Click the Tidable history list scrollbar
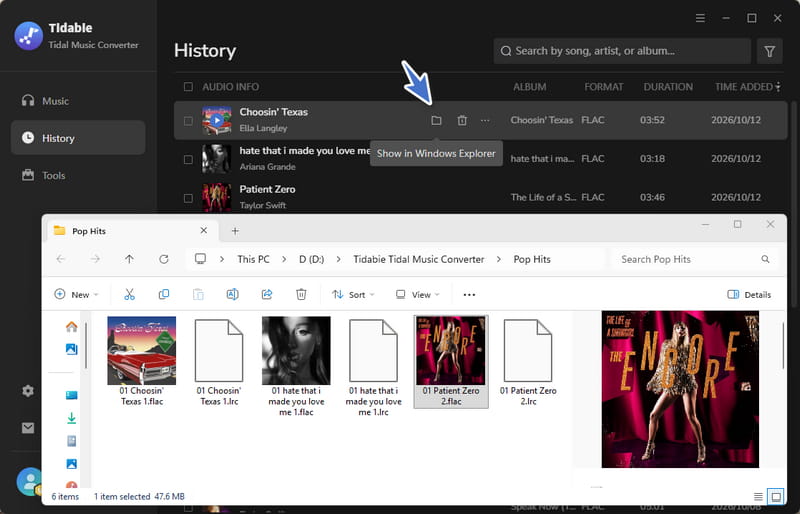Viewport: 800px width, 514px height. pos(793,204)
